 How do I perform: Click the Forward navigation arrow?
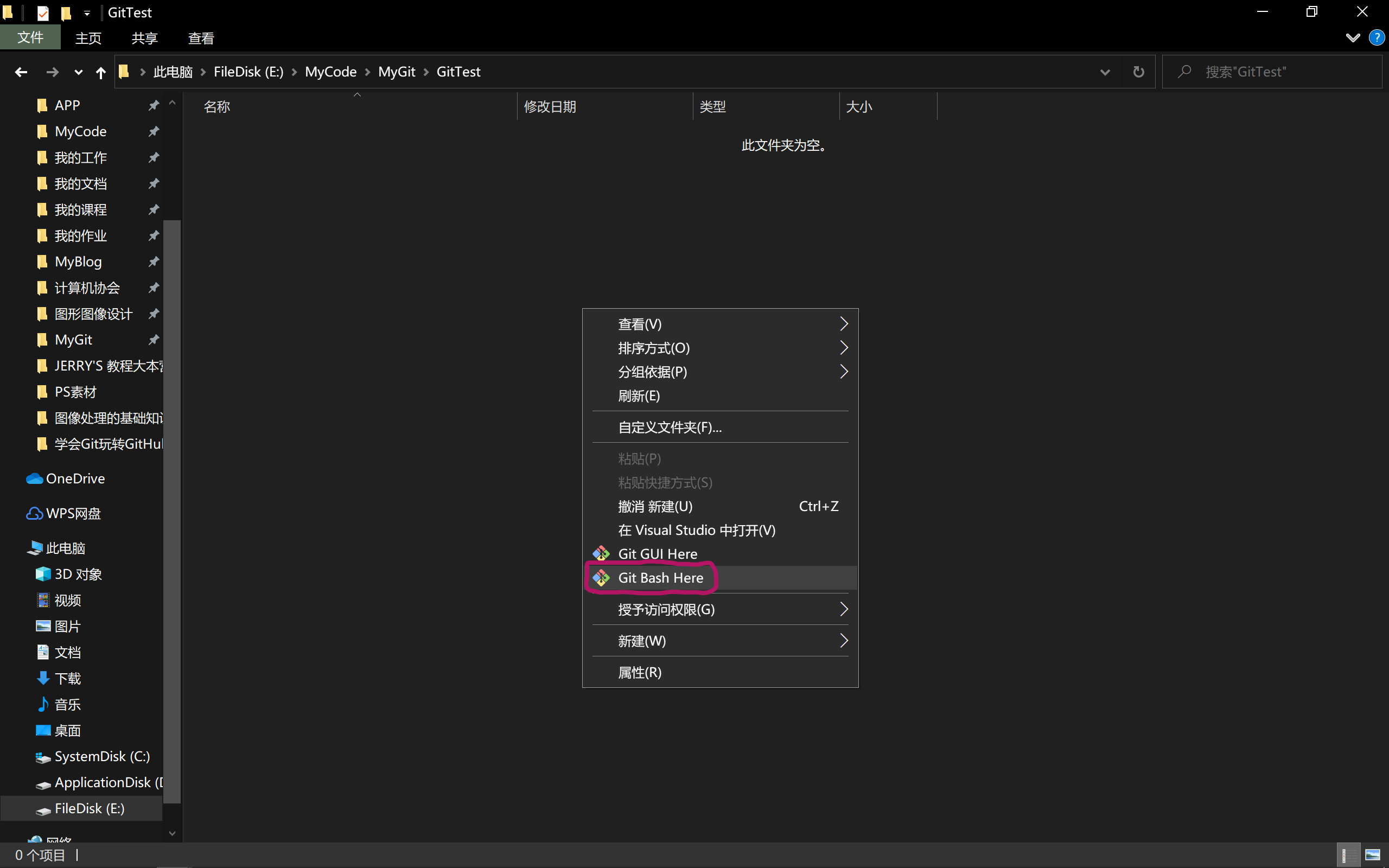(x=52, y=72)
